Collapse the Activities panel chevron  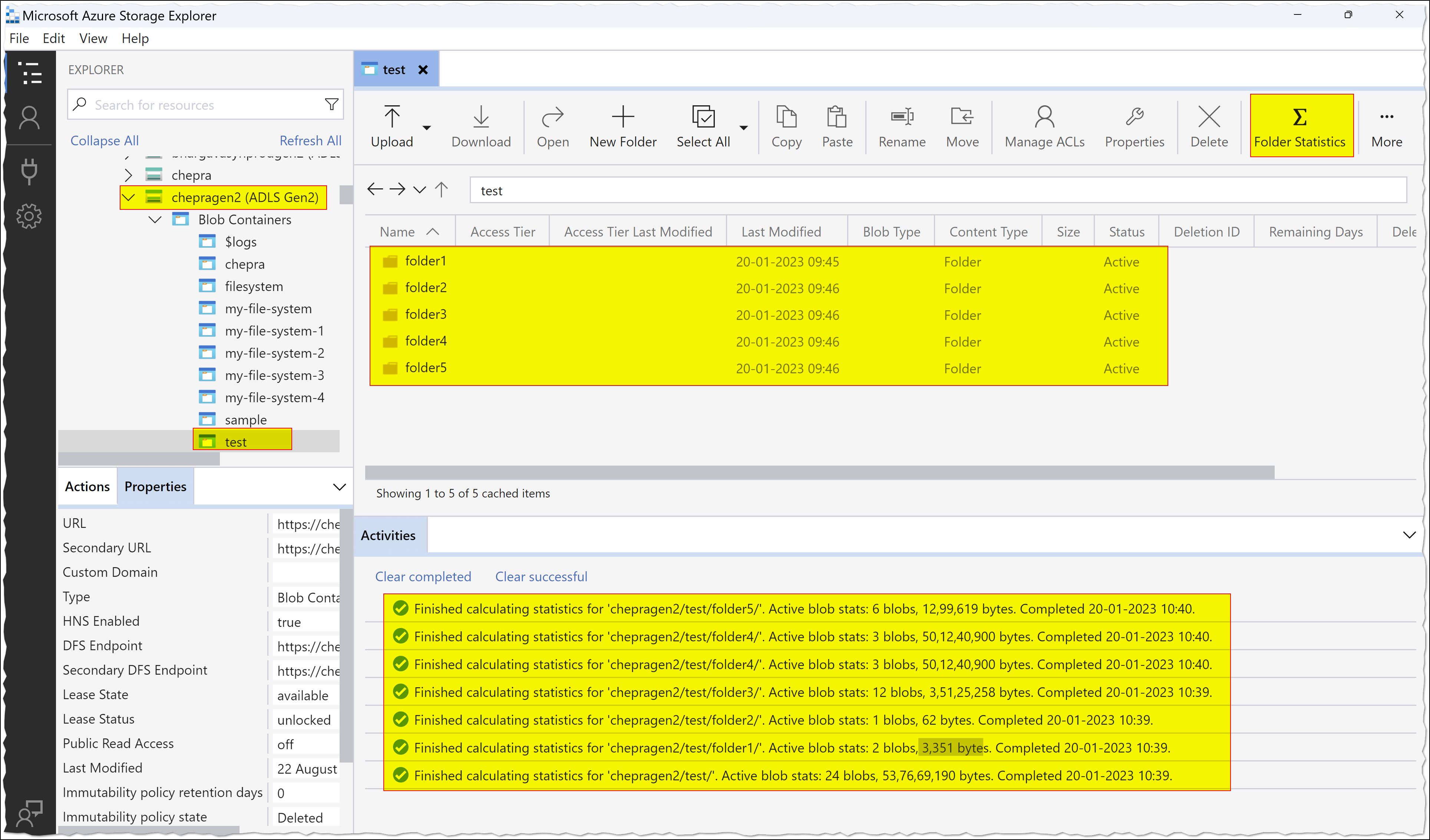tap(1409, 535)
